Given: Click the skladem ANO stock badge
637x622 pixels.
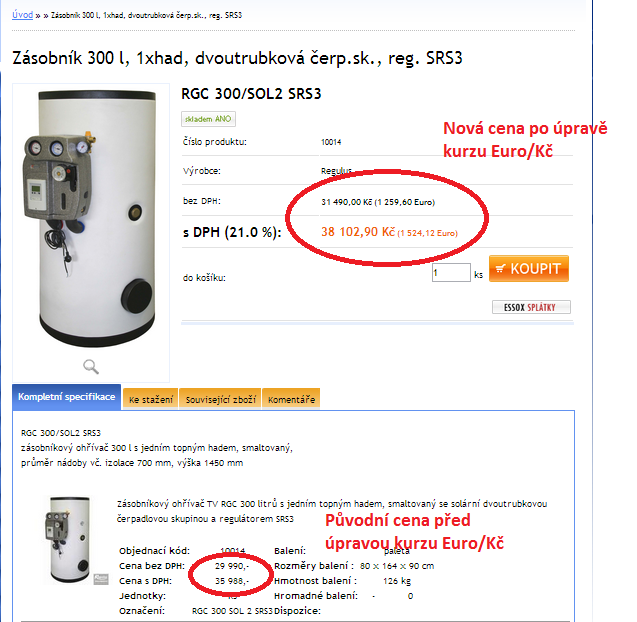Looking at the screenshot, I should pyautogui.click(x=208, y=119).
